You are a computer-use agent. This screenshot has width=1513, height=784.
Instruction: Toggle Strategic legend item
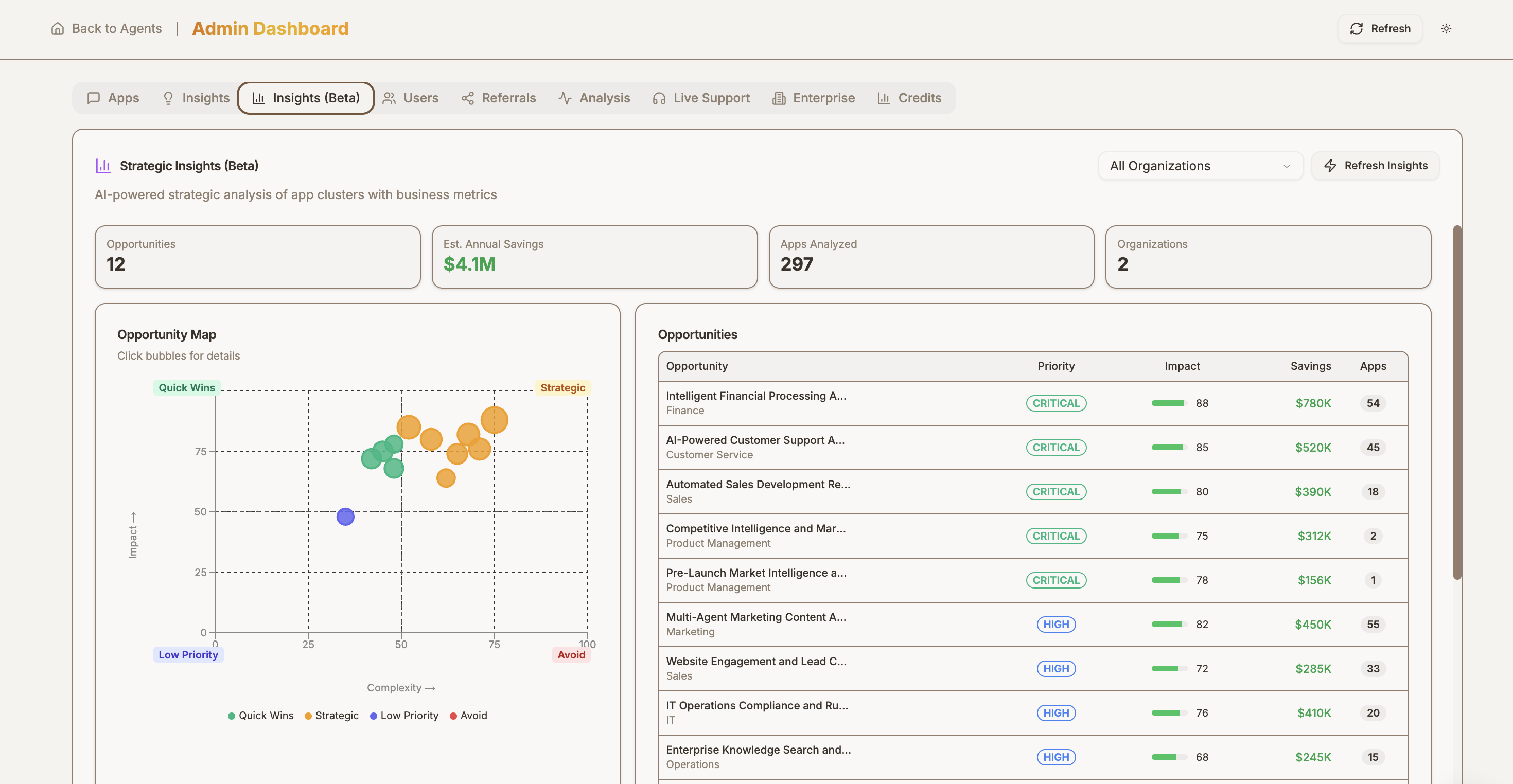331,715
